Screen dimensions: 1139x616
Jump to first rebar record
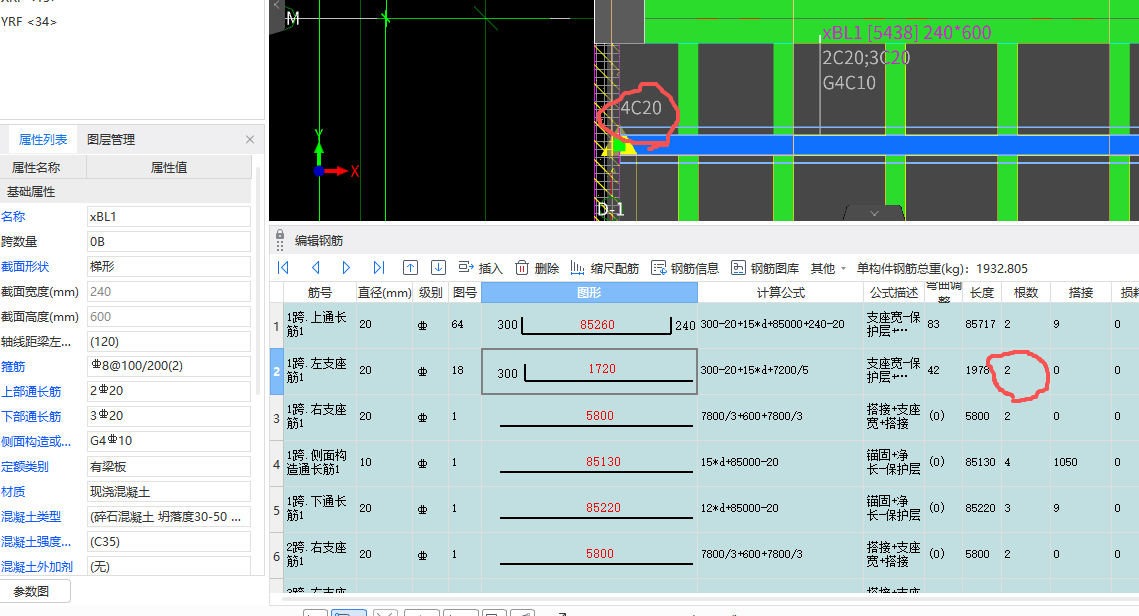click(283, 268)
